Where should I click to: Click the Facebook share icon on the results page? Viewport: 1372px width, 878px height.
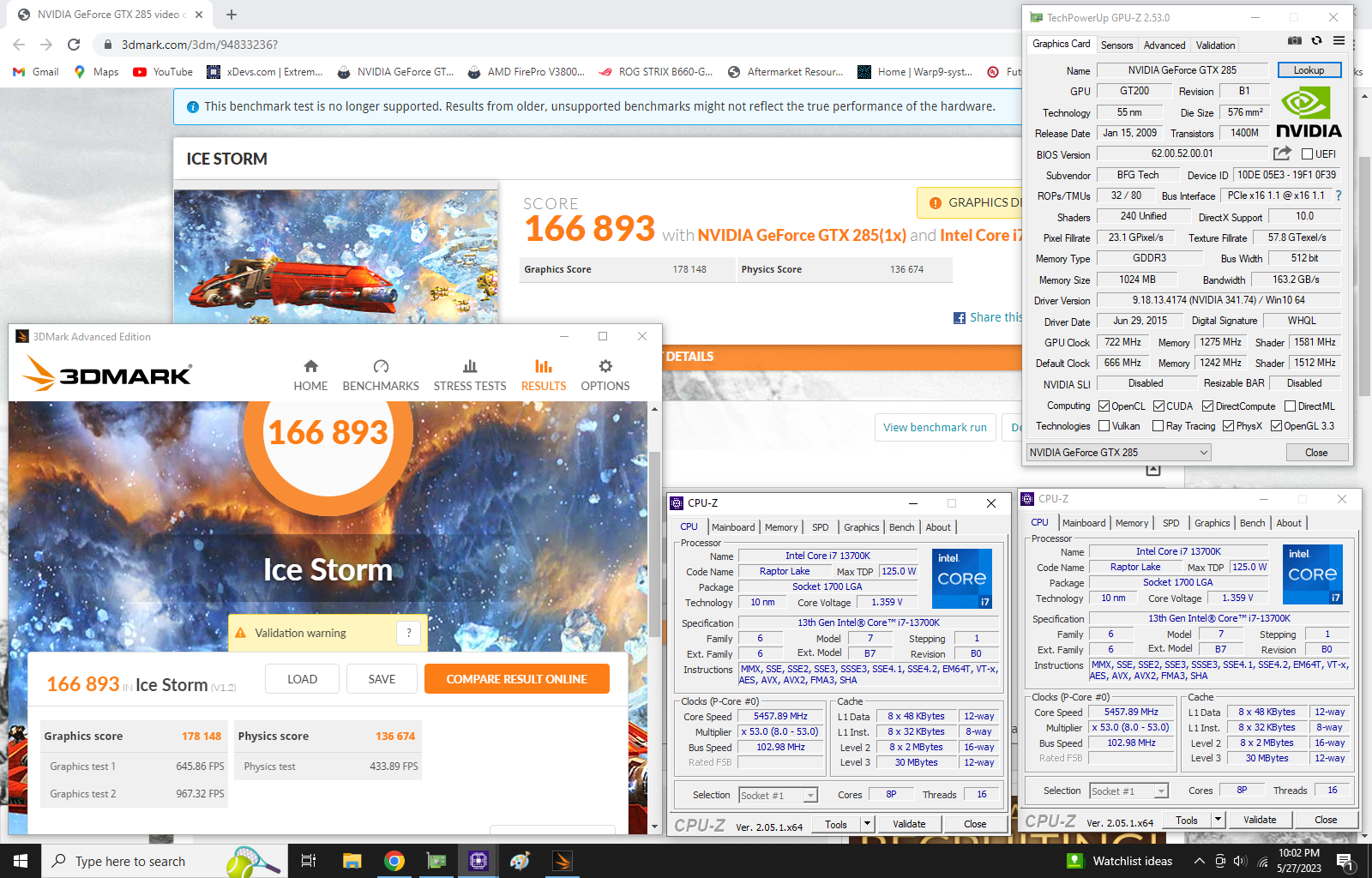(960, 318)
